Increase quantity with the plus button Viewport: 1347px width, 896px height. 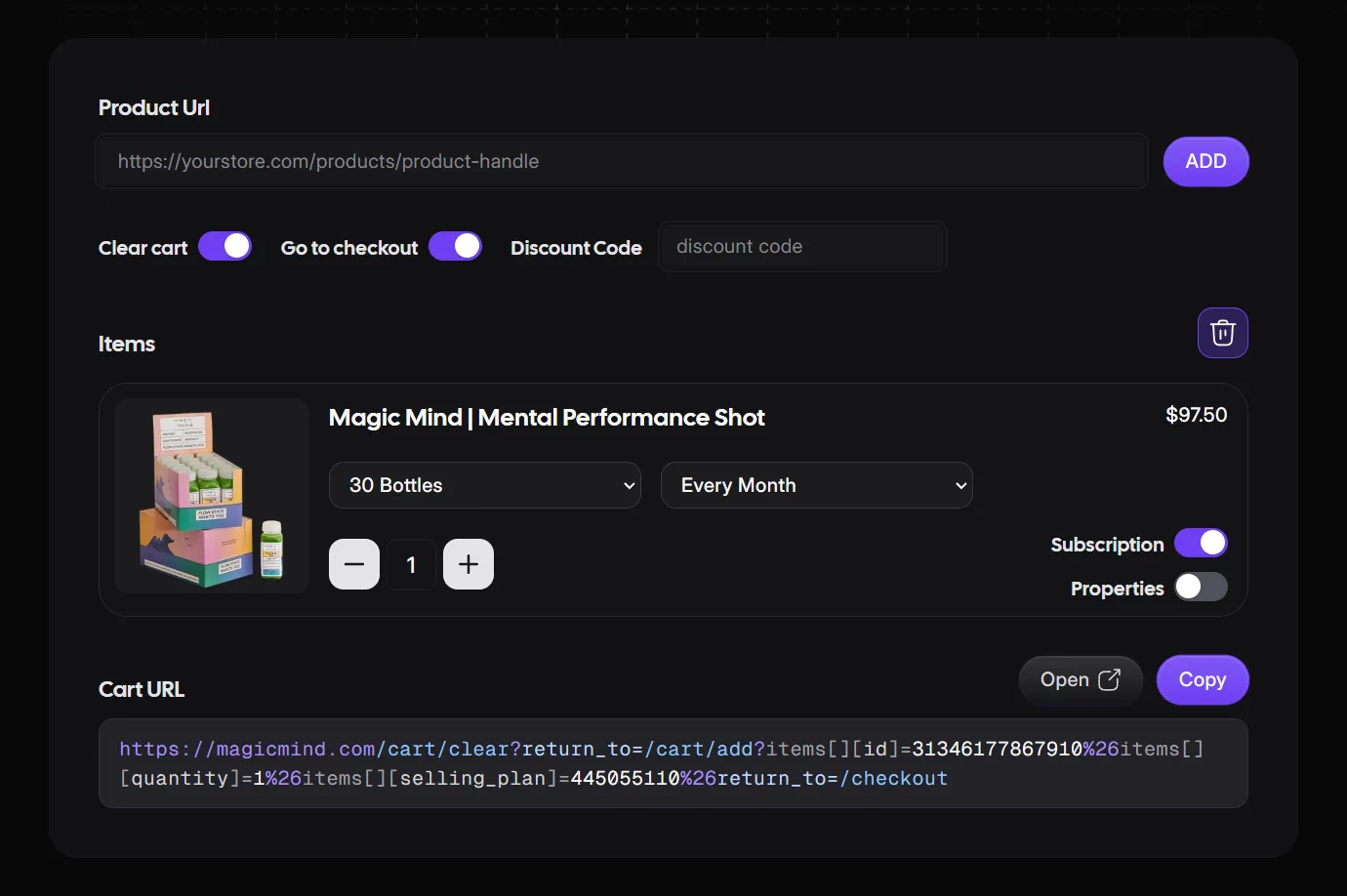pos(469,564)
